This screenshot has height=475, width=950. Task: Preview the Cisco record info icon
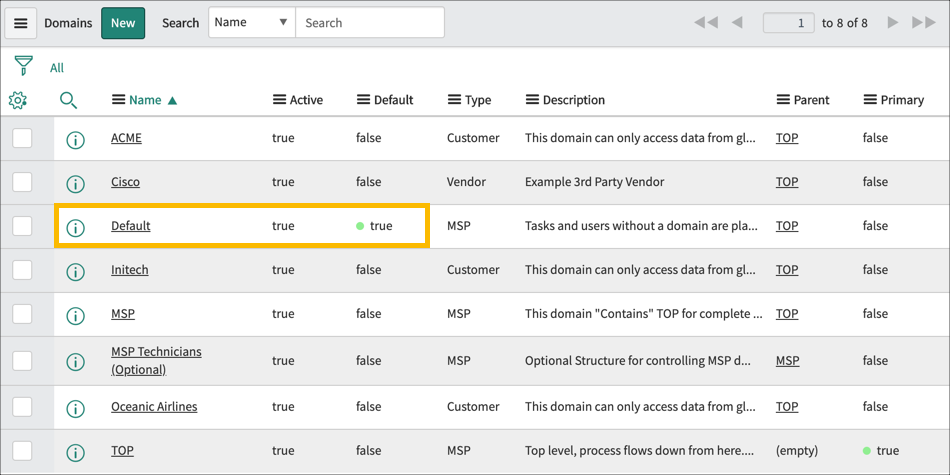75,184
